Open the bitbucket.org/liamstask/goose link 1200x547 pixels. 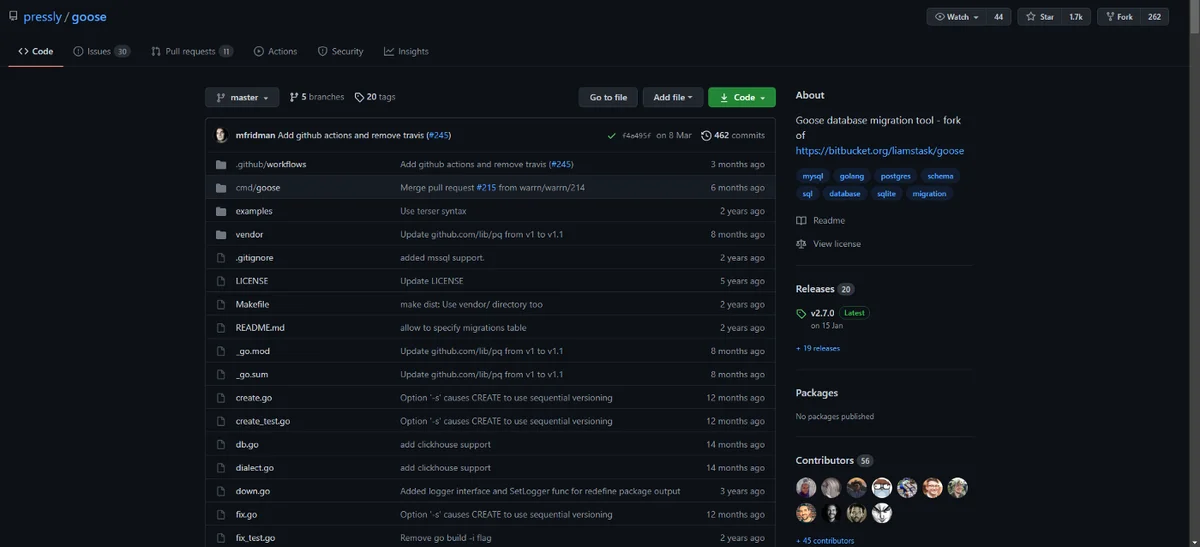[x=880, y=151]
